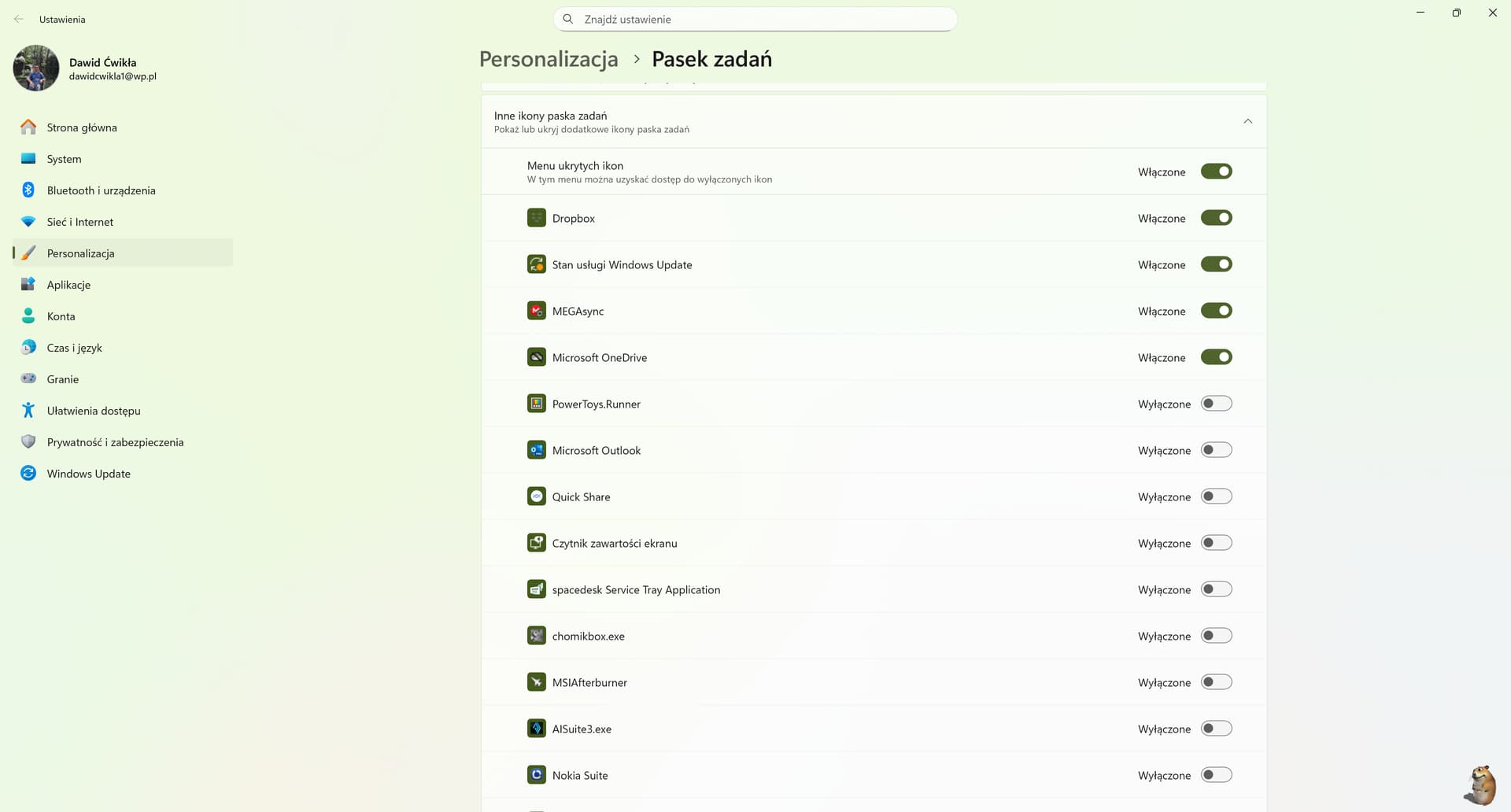Go back with the arrow button
Screen dimensions: 1511x812
(19, 19)
